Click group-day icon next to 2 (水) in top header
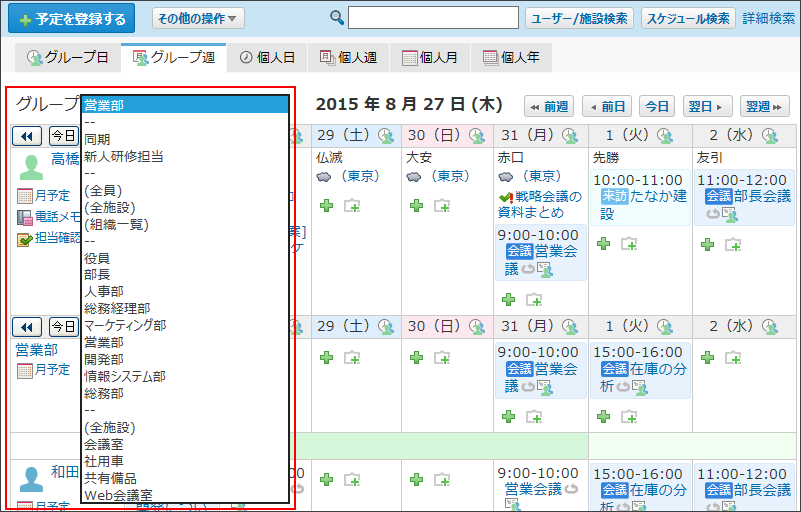 [x=770, y=136]
